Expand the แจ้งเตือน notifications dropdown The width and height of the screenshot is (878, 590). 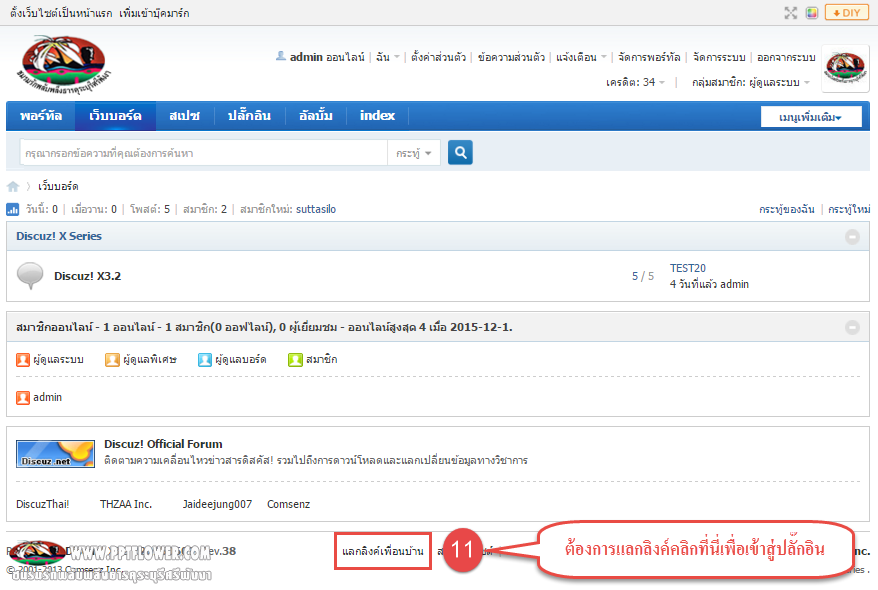(581, 57)
